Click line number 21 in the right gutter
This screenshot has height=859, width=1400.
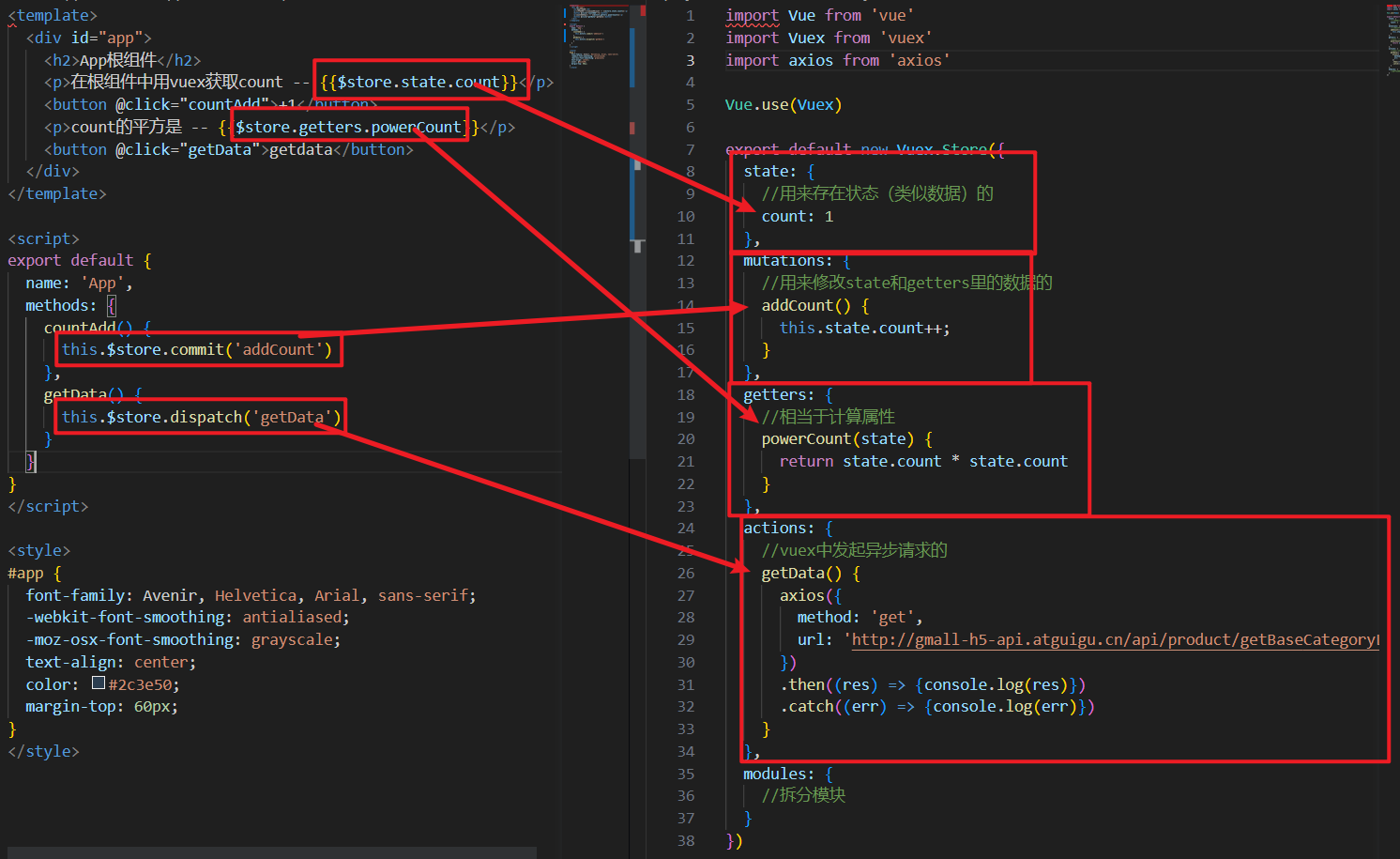(686, 461)
